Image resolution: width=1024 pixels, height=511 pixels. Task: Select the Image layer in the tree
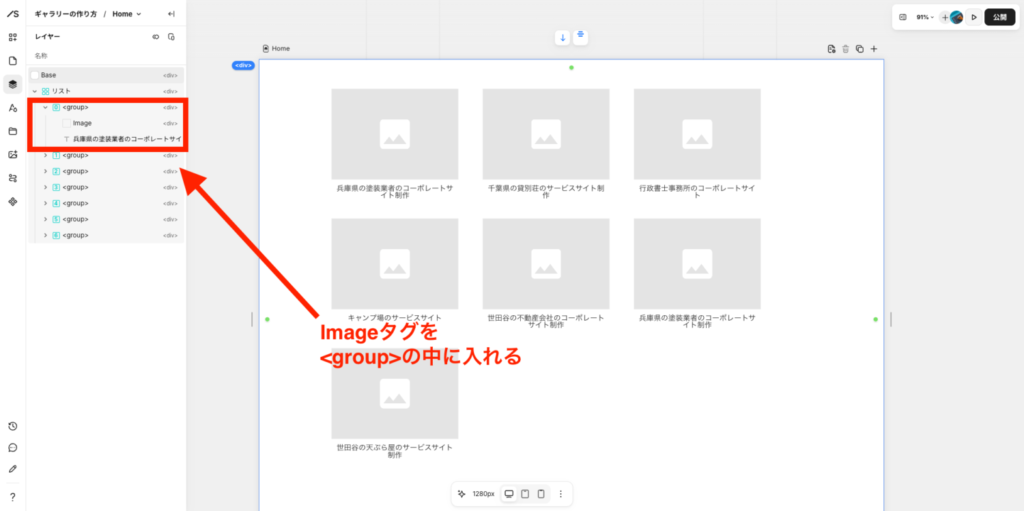(x=82, y=123)
